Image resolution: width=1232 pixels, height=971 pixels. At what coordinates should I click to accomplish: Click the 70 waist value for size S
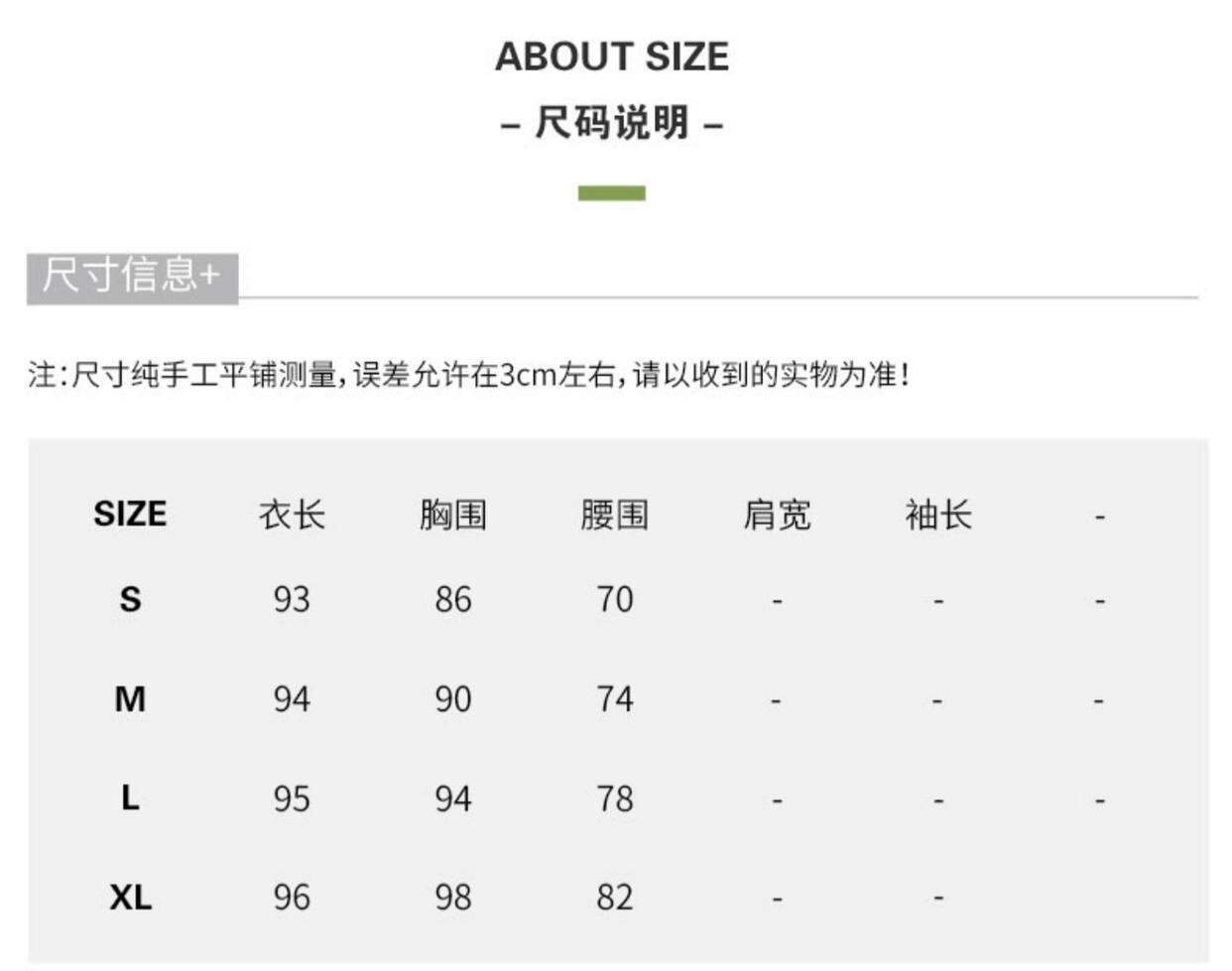[614, 599]
